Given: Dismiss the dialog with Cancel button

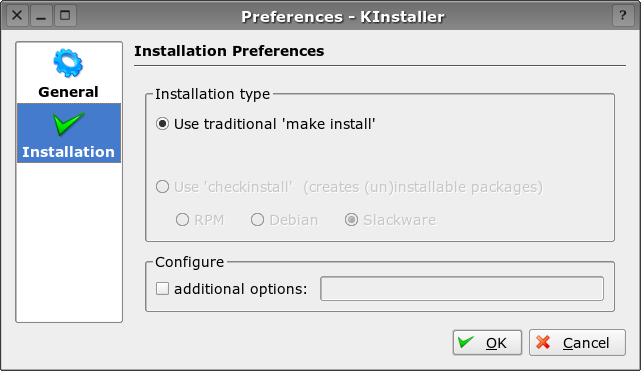Looking at the screenshot, I should pyautogui.click(x=577, y=342).
